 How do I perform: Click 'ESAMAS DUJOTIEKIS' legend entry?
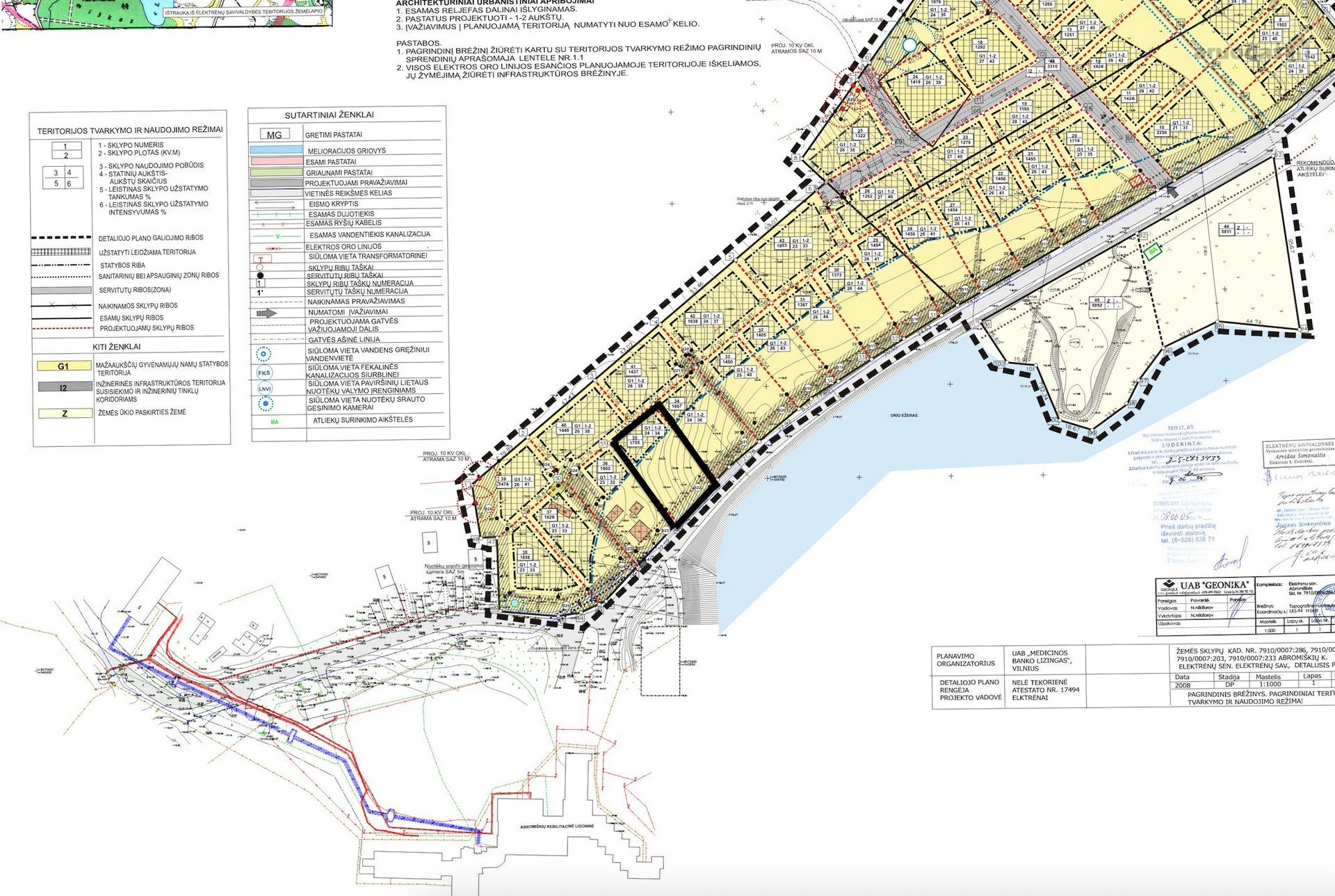341,214
